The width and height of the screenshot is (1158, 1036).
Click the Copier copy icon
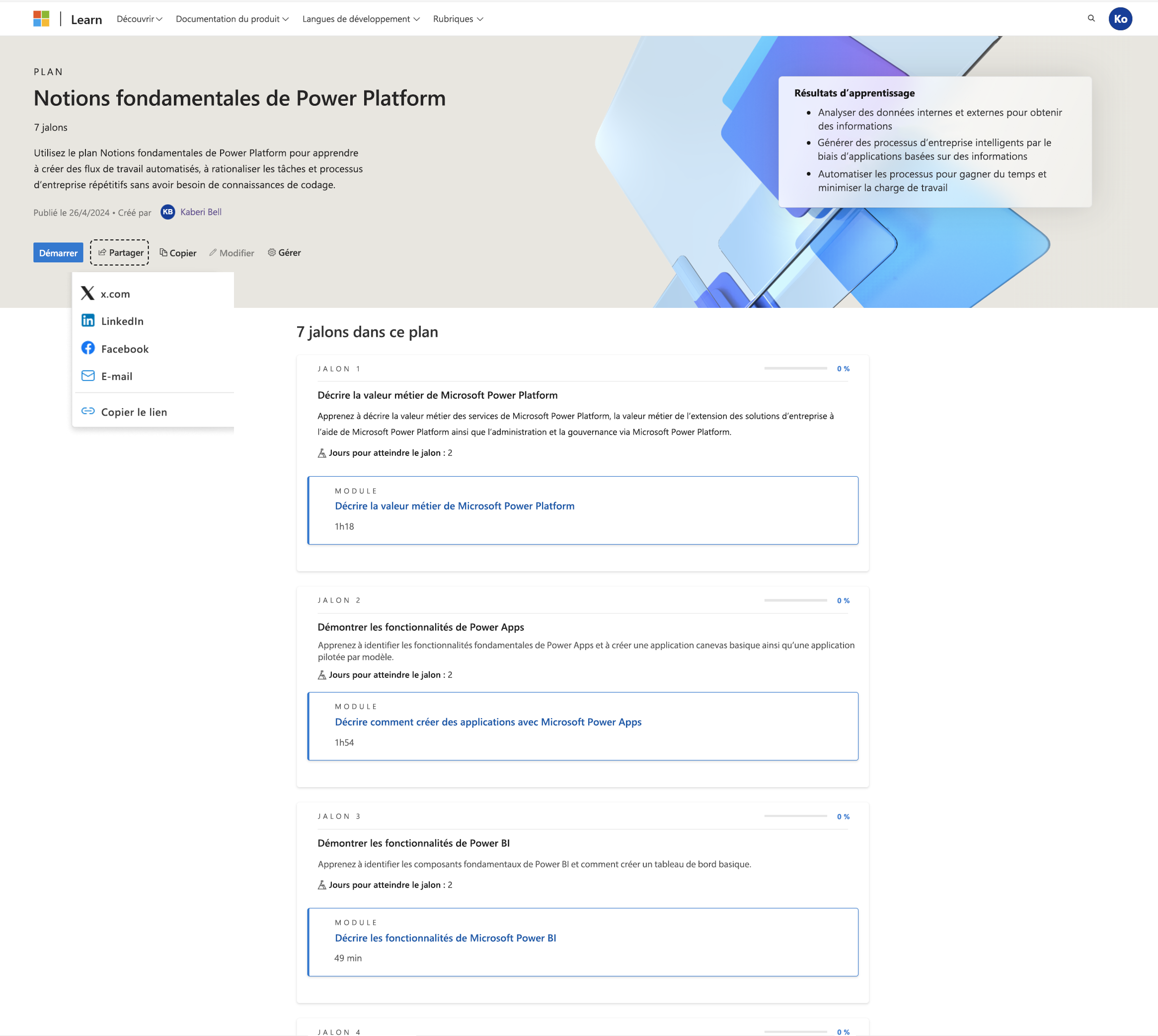click(x=162, y=252)
